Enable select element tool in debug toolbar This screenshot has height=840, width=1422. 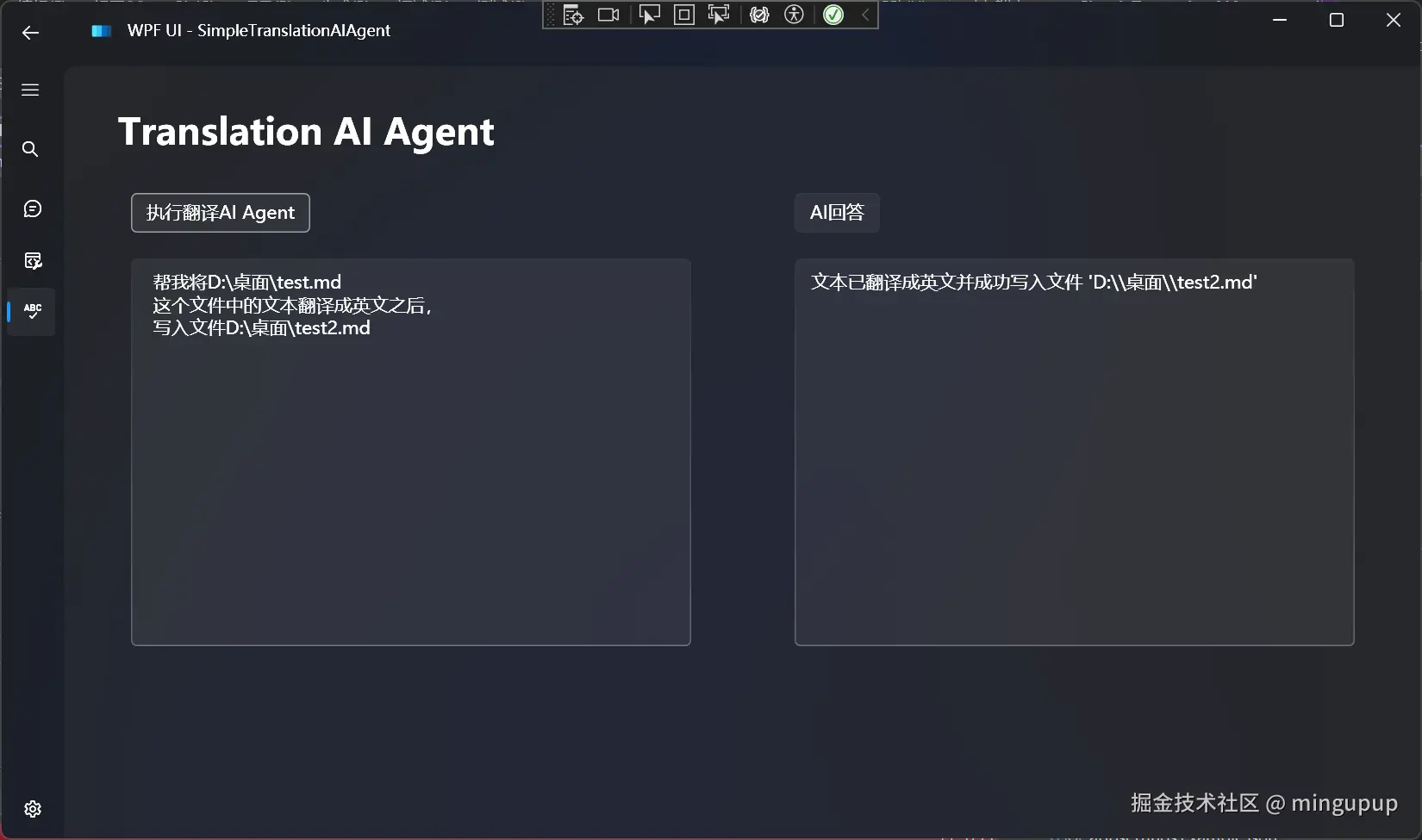coord(650,15)
